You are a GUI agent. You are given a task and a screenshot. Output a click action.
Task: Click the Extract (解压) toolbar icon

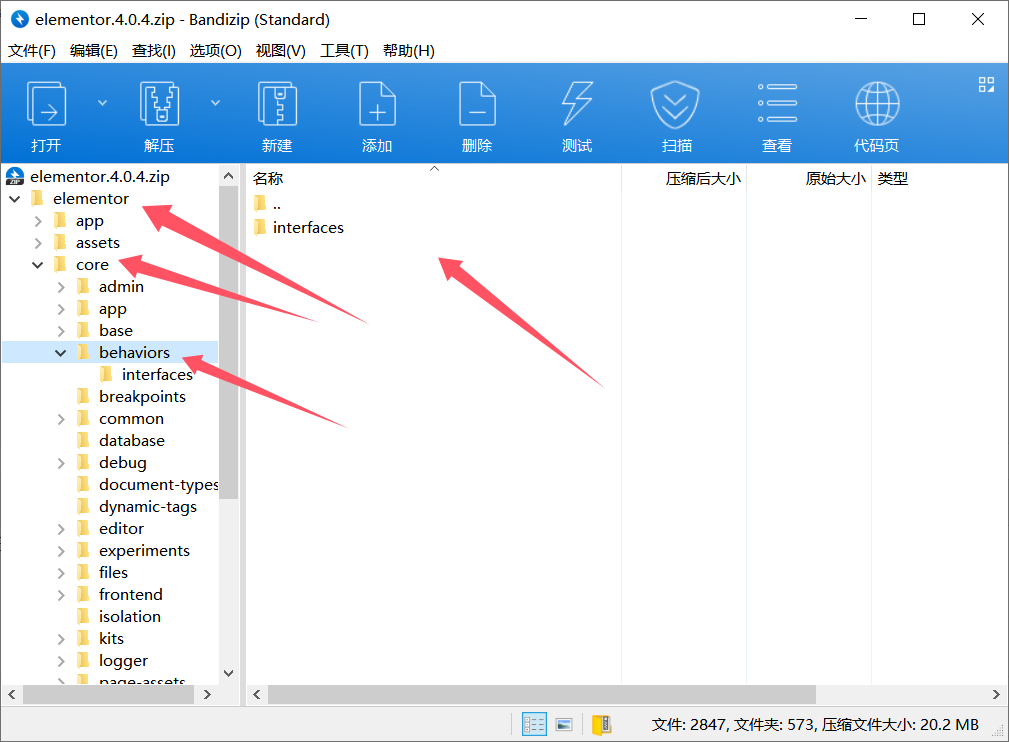pyautogui.click(x=159, y=104)
